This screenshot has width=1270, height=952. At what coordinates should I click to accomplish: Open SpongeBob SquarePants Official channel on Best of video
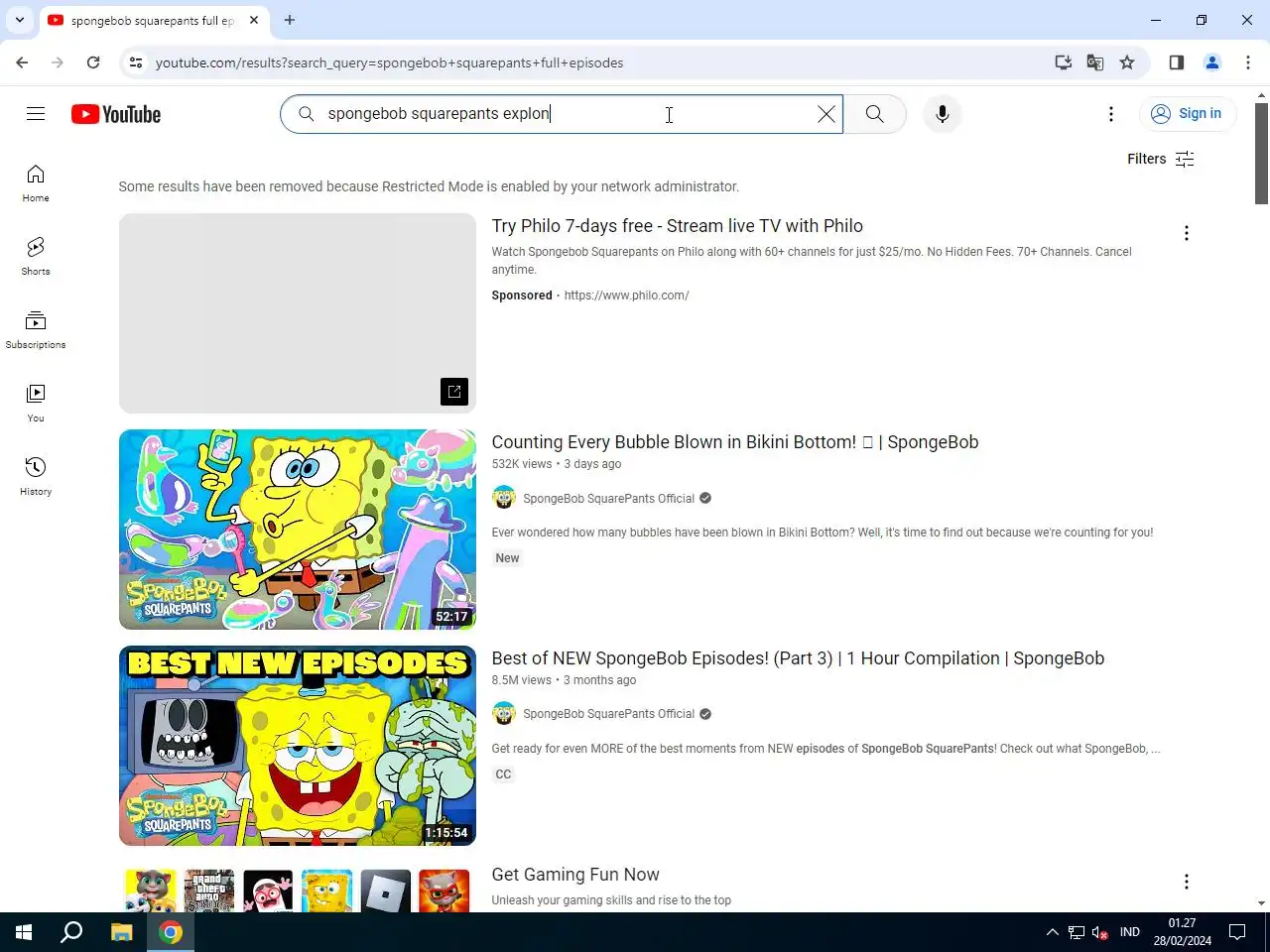(x=608, y=714)
